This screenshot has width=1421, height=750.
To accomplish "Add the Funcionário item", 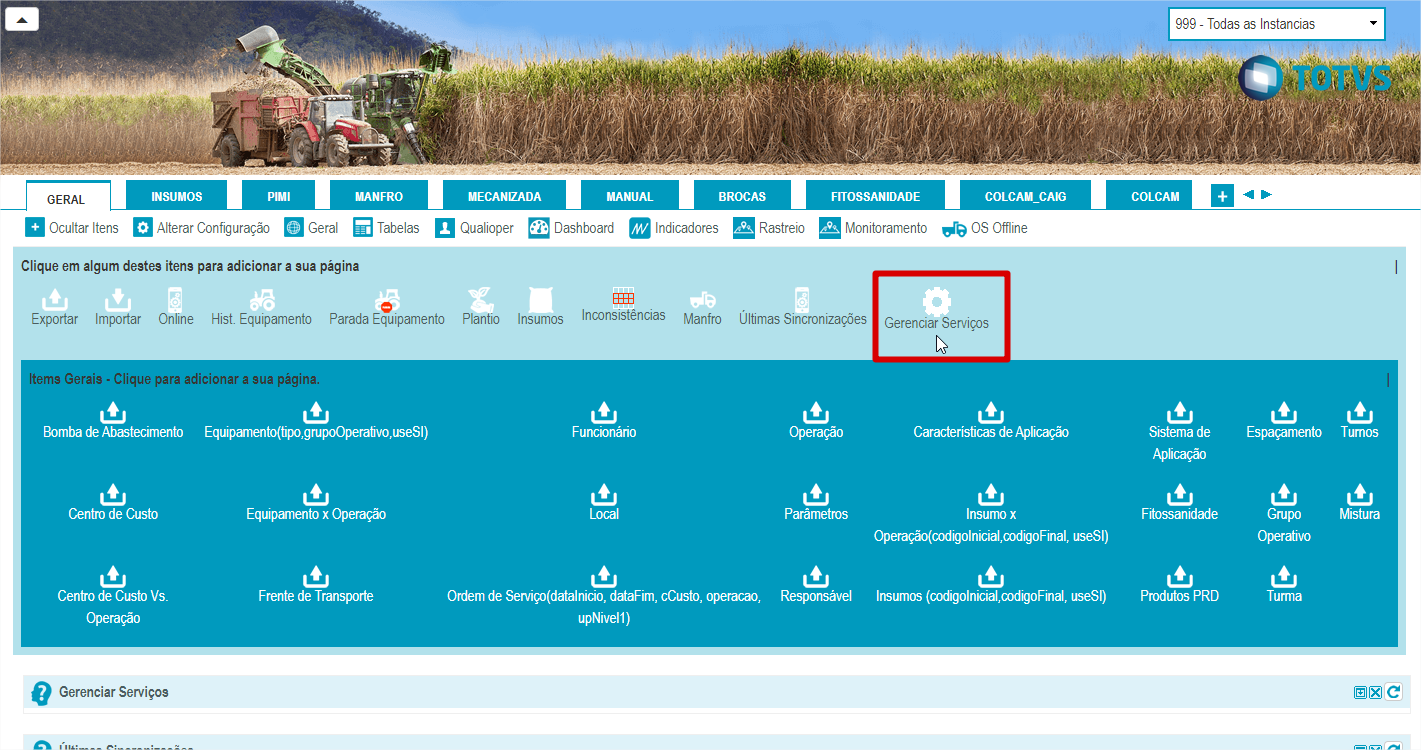I will tap(604, 420).
